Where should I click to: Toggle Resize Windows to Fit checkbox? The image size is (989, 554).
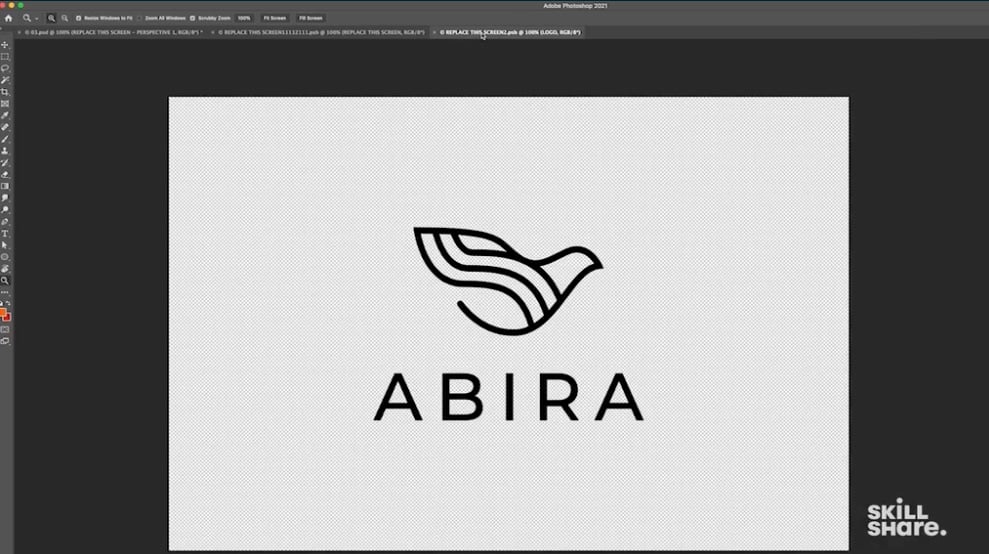79,18
